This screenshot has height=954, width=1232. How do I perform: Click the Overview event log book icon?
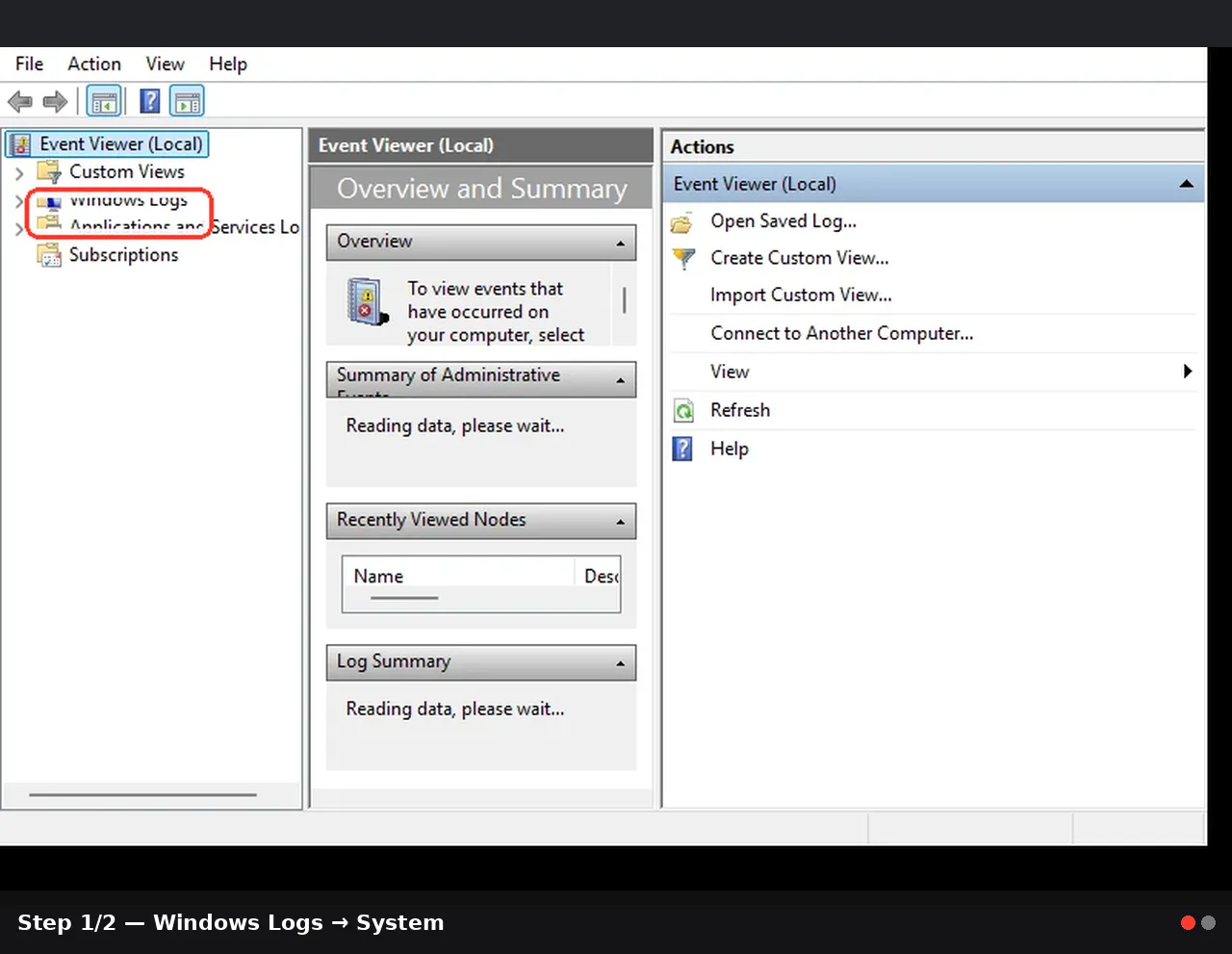click(367, 302)
